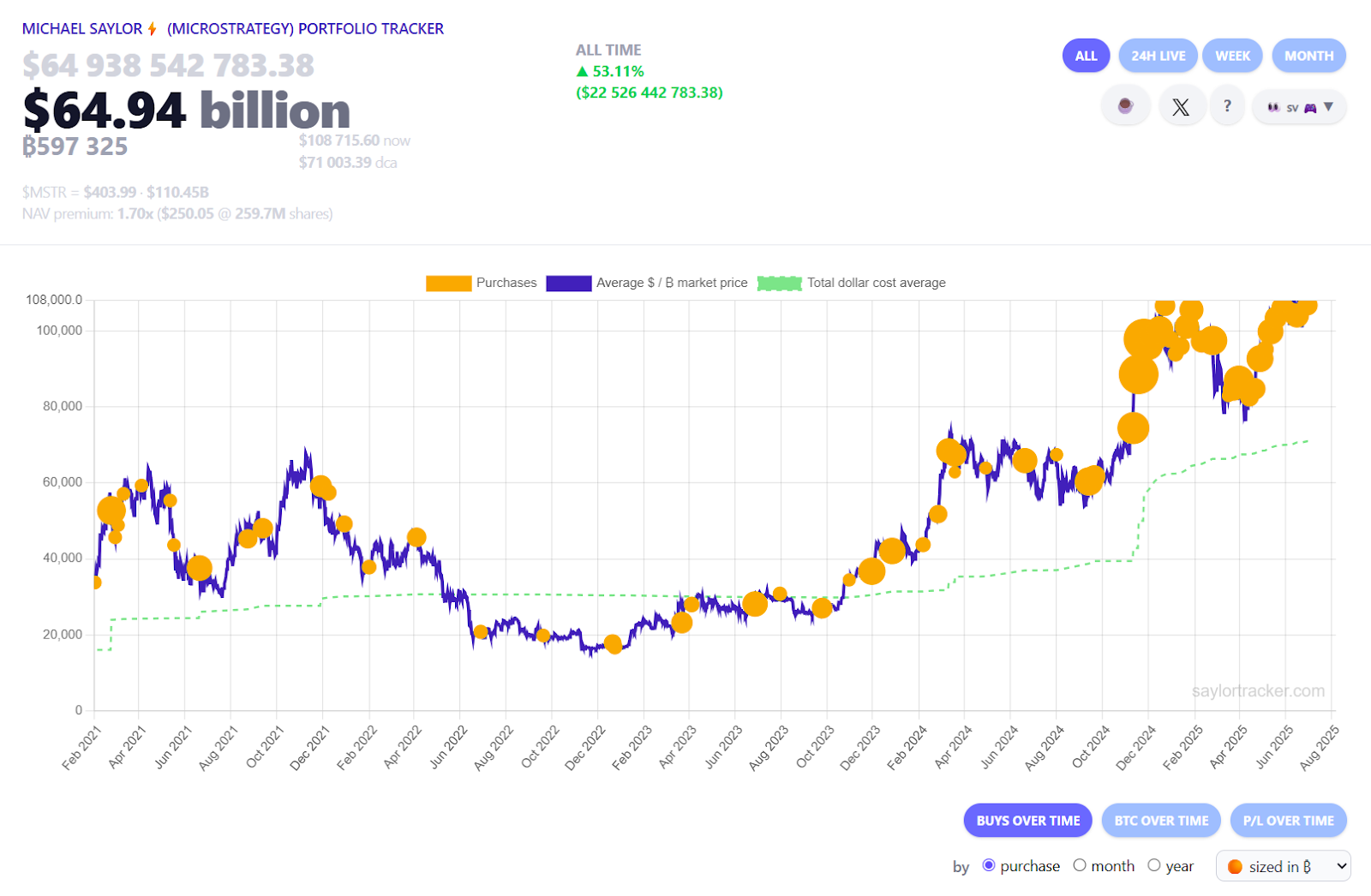Viewport: 1371px width, 896px height.
Task: Choose the month grouping radio option
Action: [1080, 865]
